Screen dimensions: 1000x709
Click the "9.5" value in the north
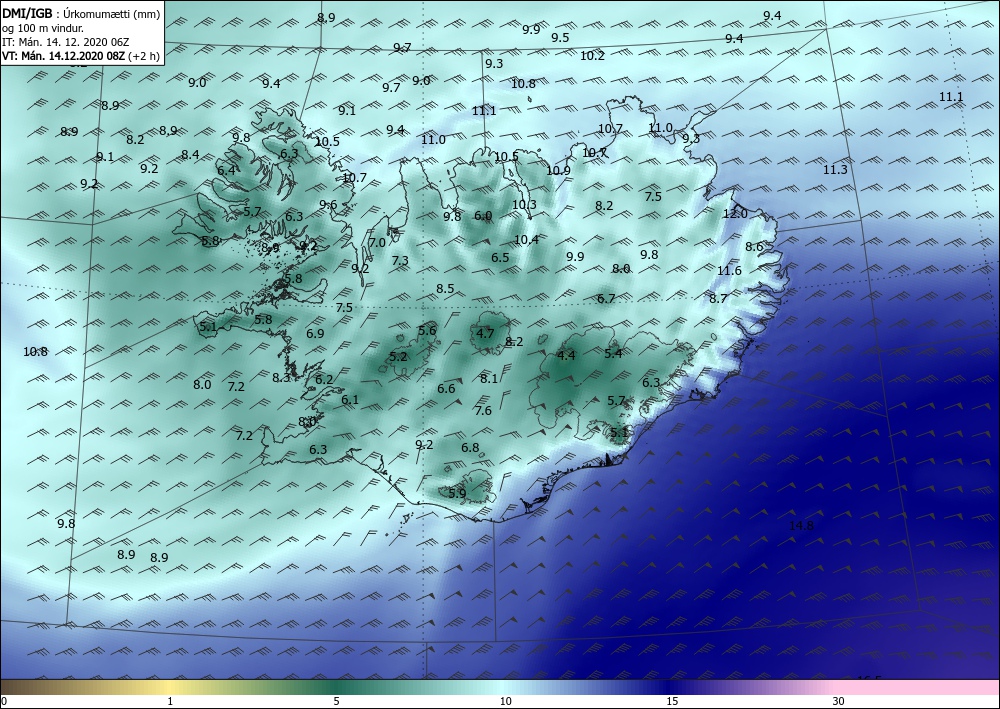point(560,38)
